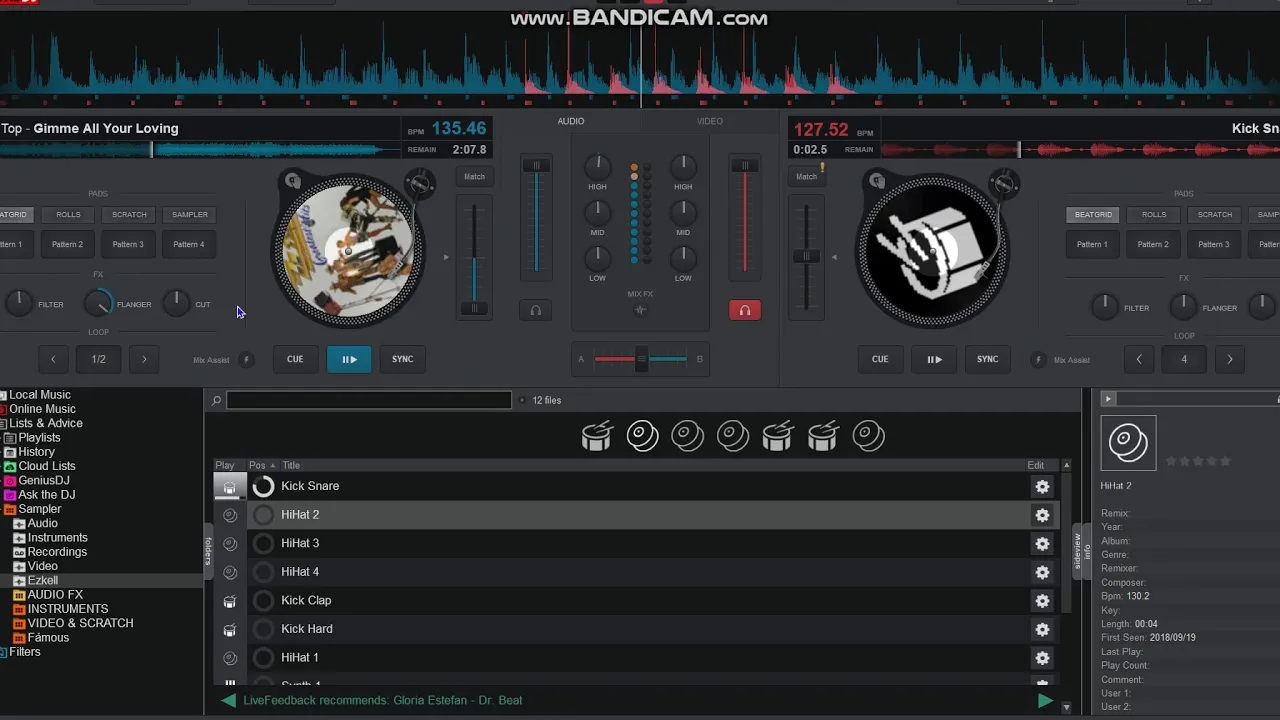Trigger the third sampler pad disc icon

click(687, 436)
